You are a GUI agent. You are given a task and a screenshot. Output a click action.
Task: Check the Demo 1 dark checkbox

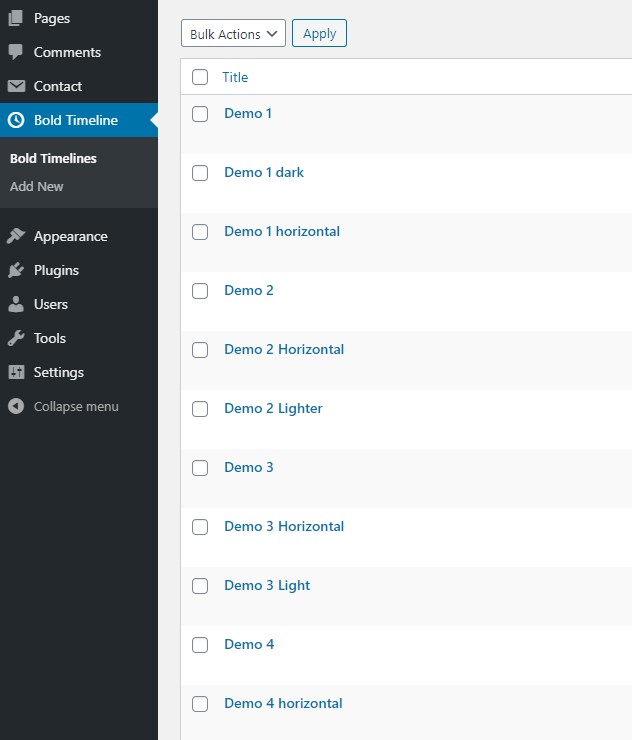pos(200,173)
